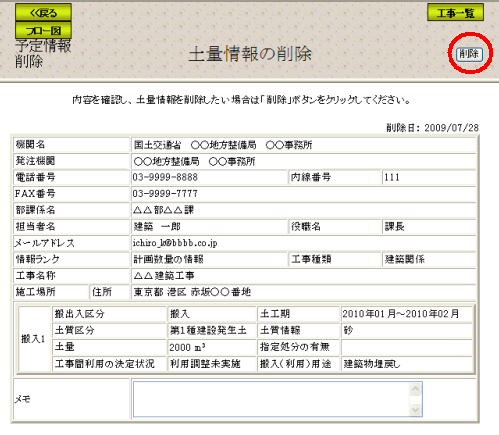Viewport: 499px width, 435px height.
Task: Click the FAX number 03-9999-7777 cell
Action: (303, 194)
